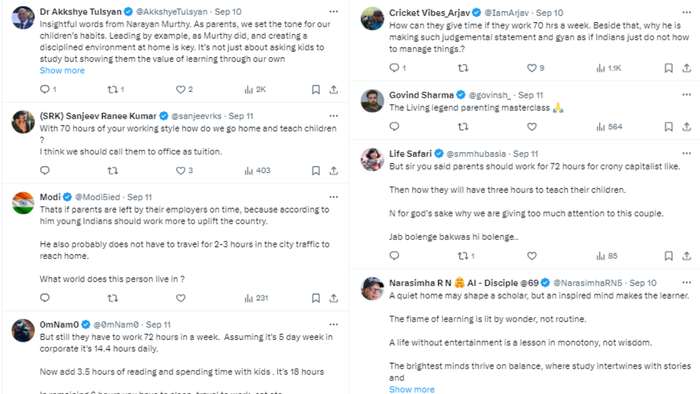This screenshot has height=394, width=700.
Task: Like Govind Sharma's tweet
Action: (x=532, y=127)
